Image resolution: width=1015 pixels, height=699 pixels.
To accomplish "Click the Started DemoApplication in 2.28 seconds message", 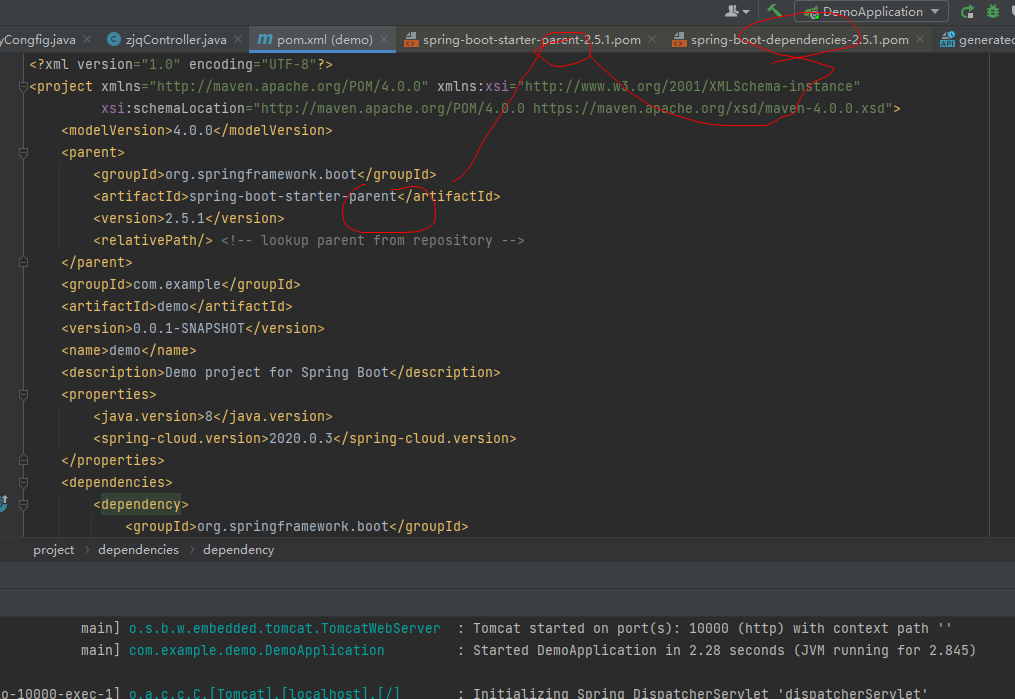I will pyautogui.click(x=724, y=650).
